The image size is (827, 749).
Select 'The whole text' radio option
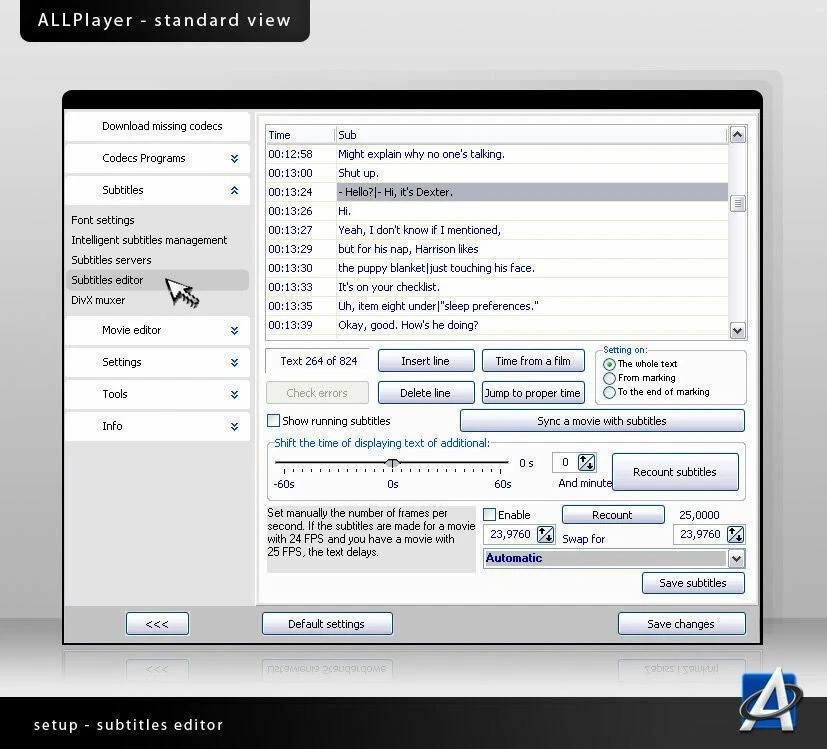pos(609,364)
